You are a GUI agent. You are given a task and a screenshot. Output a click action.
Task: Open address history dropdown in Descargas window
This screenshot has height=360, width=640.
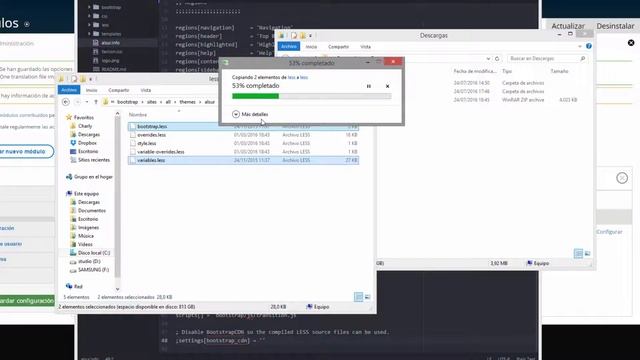point(488,59)
